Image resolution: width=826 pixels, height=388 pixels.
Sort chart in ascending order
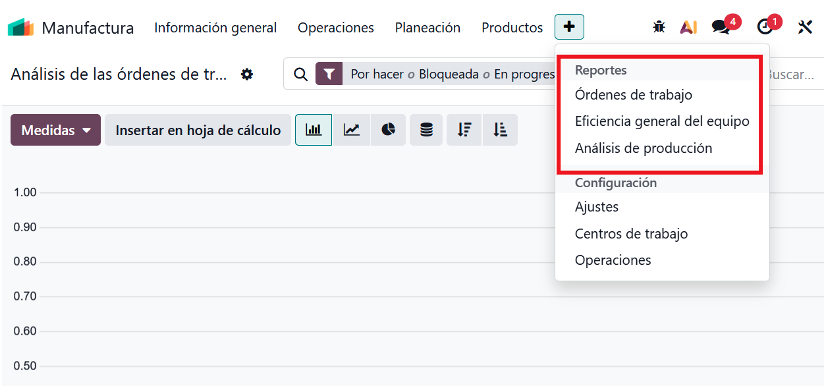(x=500, y=130)
